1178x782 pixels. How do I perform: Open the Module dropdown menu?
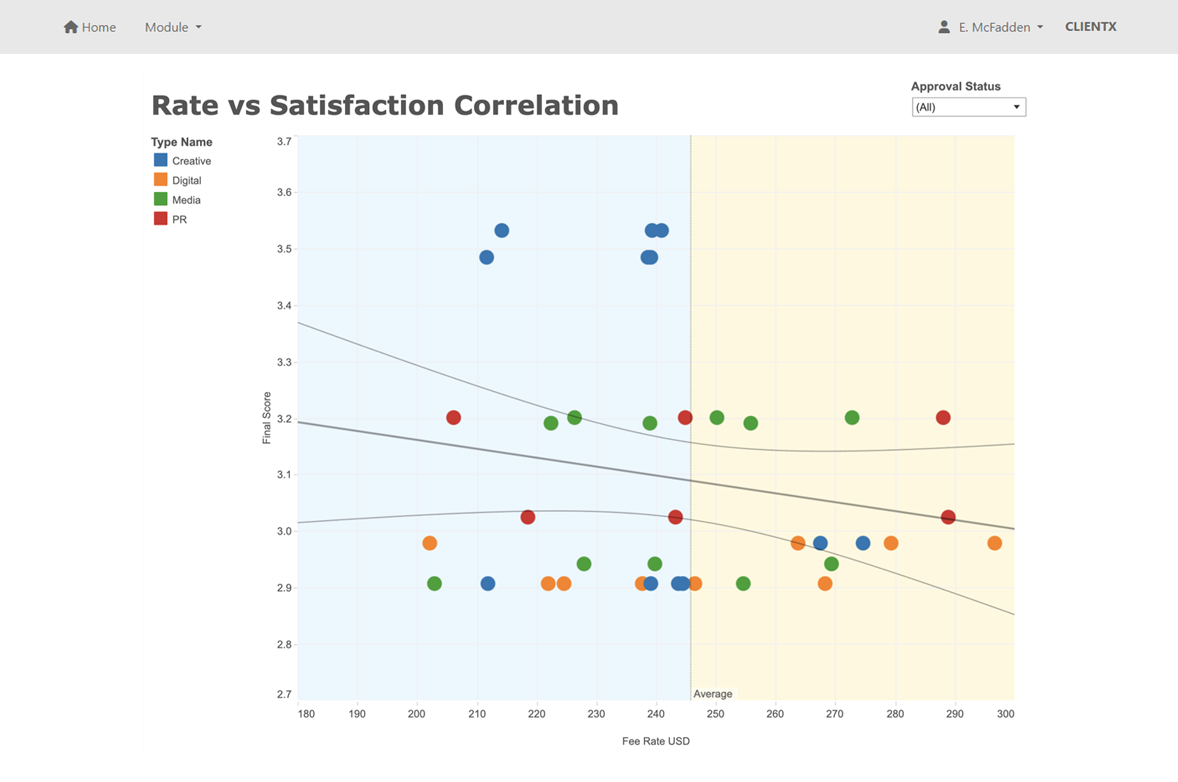(x=172, y=27)
